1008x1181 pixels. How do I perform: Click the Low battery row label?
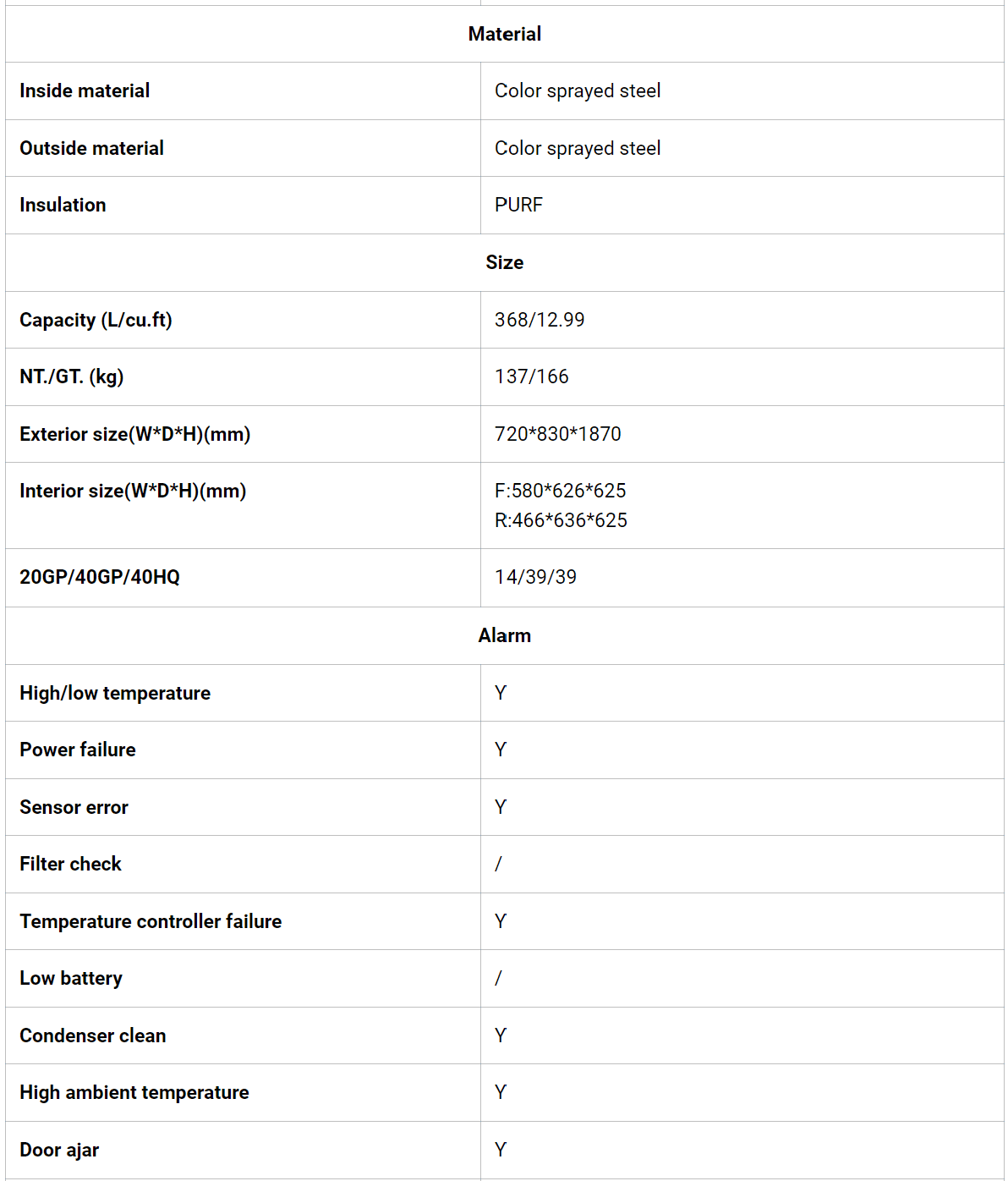pyautogui.click(x=71, y=978)
